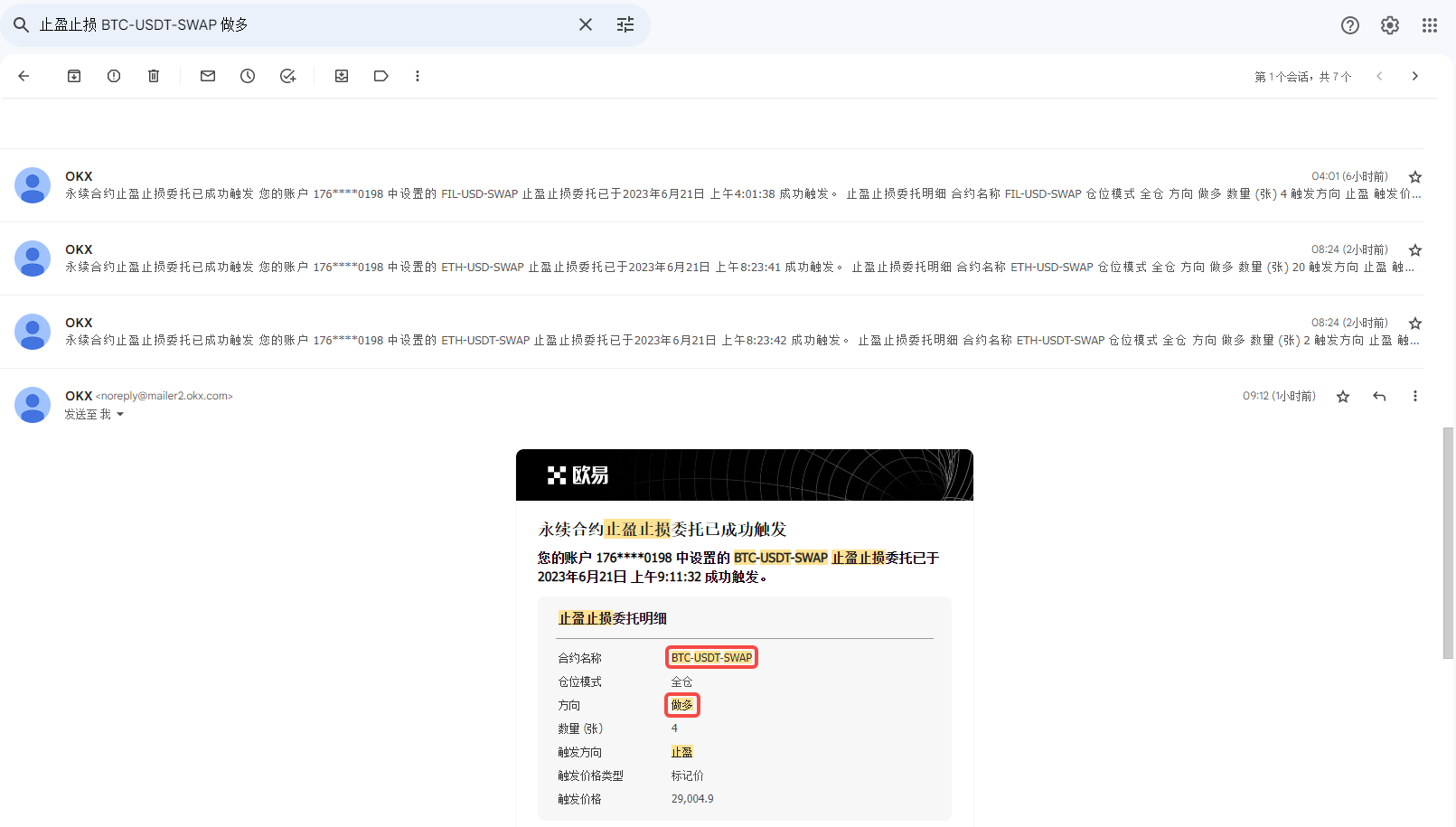The height and width of the screenshot is (827, 1456).
Task: Click the label 数量 (张) in the email table
Action: click(x=580, y=728)
